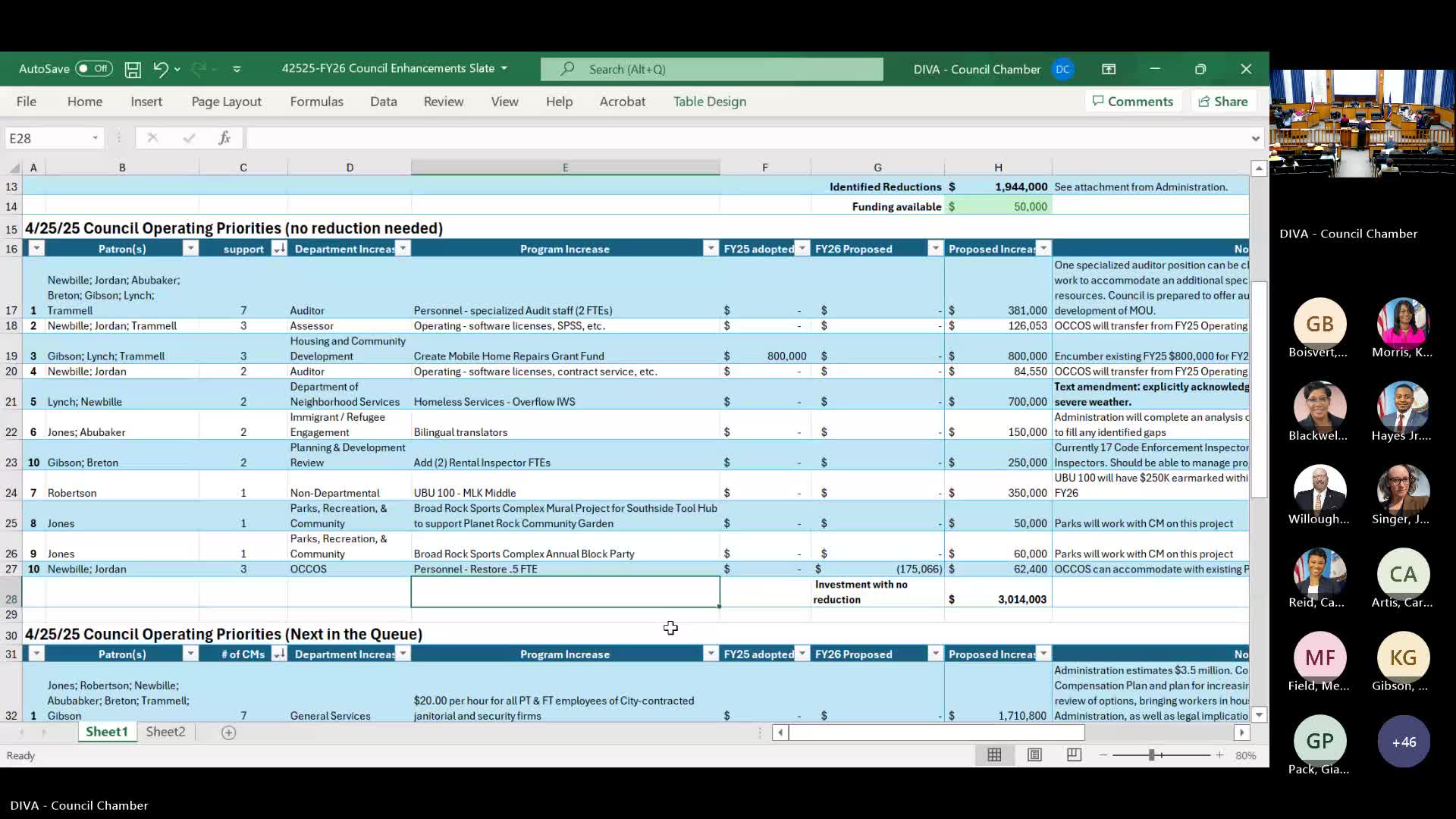Click the Ribbon Display Options icon
1456x819 pixels.
coord(1109,69)
